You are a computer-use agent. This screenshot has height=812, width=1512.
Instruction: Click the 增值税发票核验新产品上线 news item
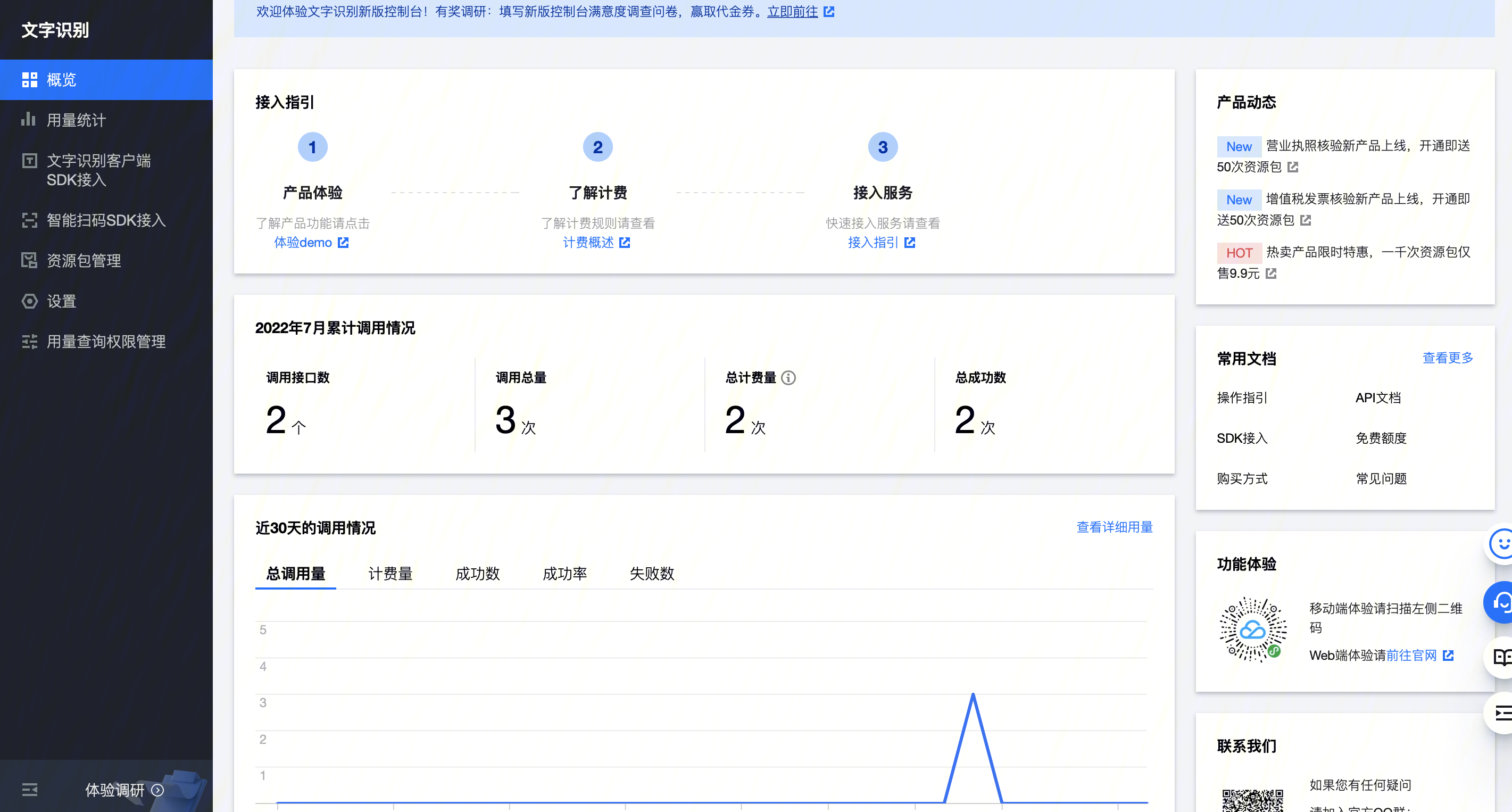pyautogui.click(x=1343, y=210)
